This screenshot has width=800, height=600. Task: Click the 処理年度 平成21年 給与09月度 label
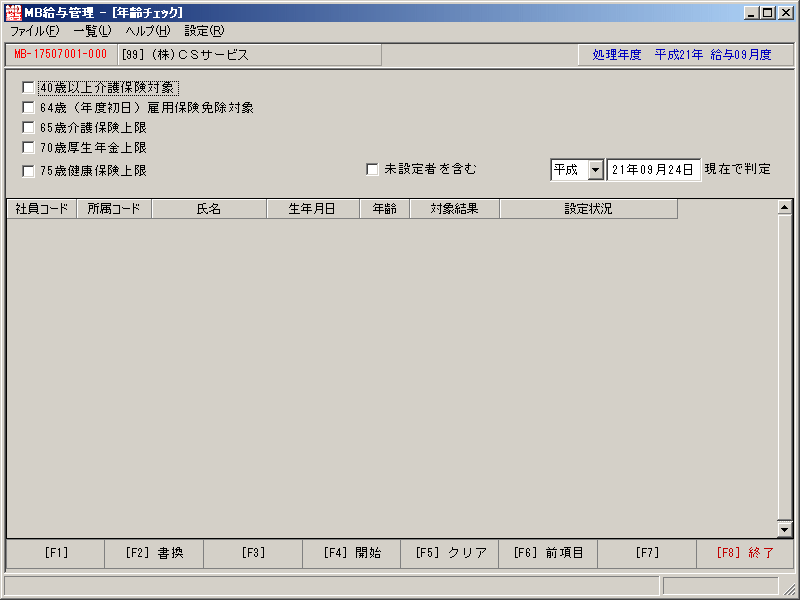[x=682, y=55]
